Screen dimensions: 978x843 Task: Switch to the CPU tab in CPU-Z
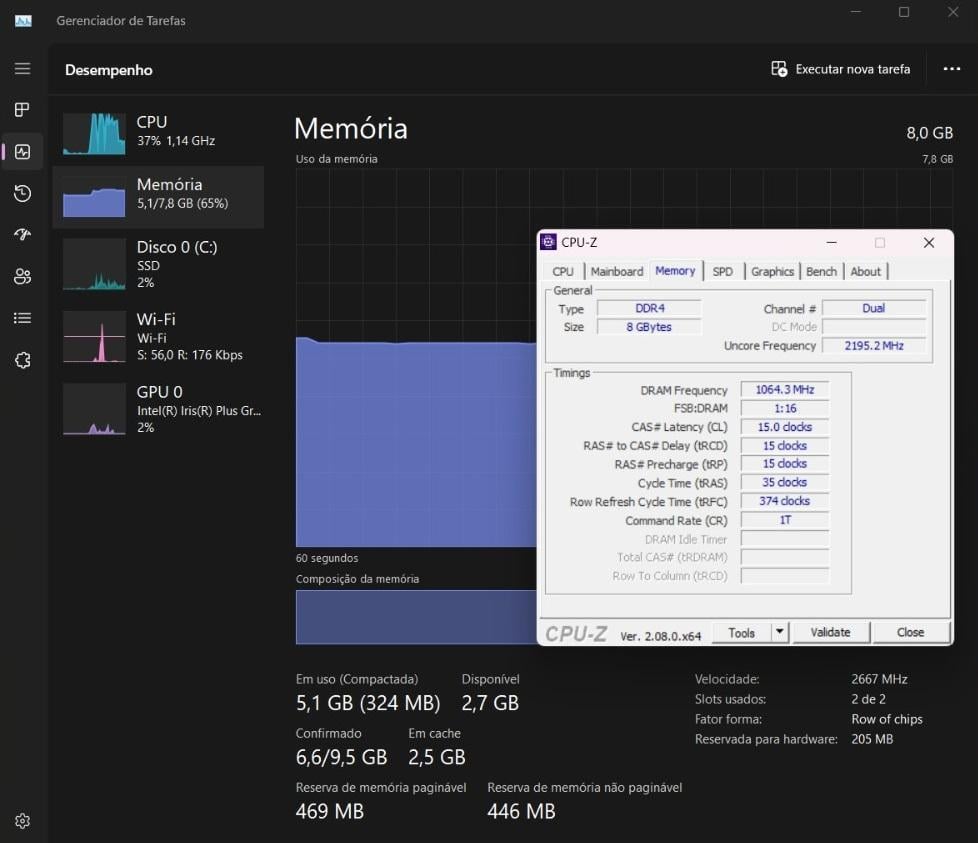563,271
